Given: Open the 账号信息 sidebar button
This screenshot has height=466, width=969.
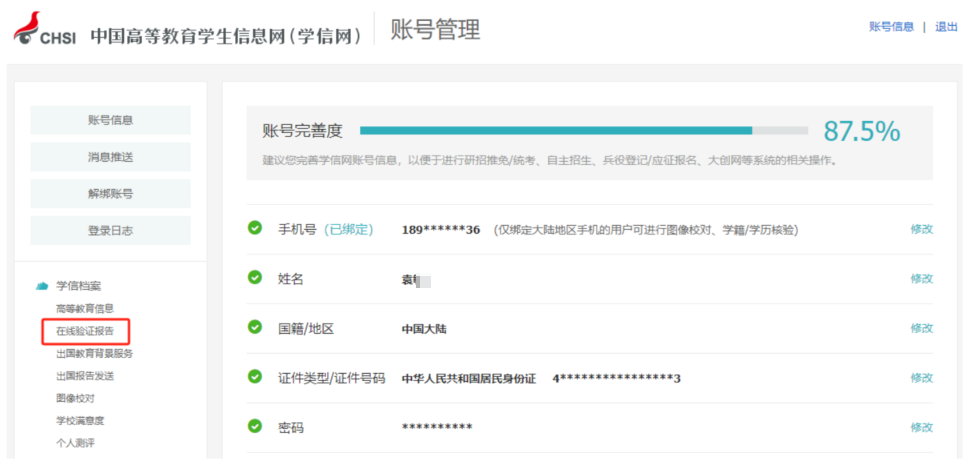Looking at the screenshot, I should 111,120.
